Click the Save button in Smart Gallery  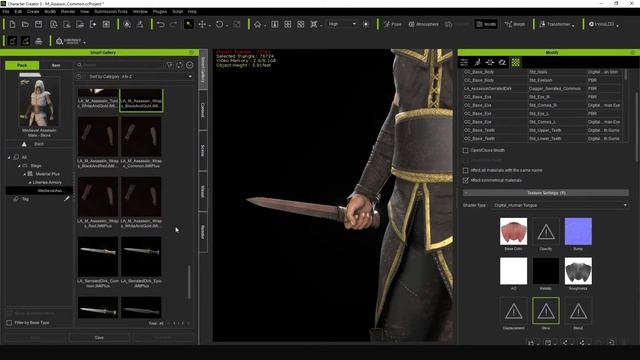(x=99, y=338)
